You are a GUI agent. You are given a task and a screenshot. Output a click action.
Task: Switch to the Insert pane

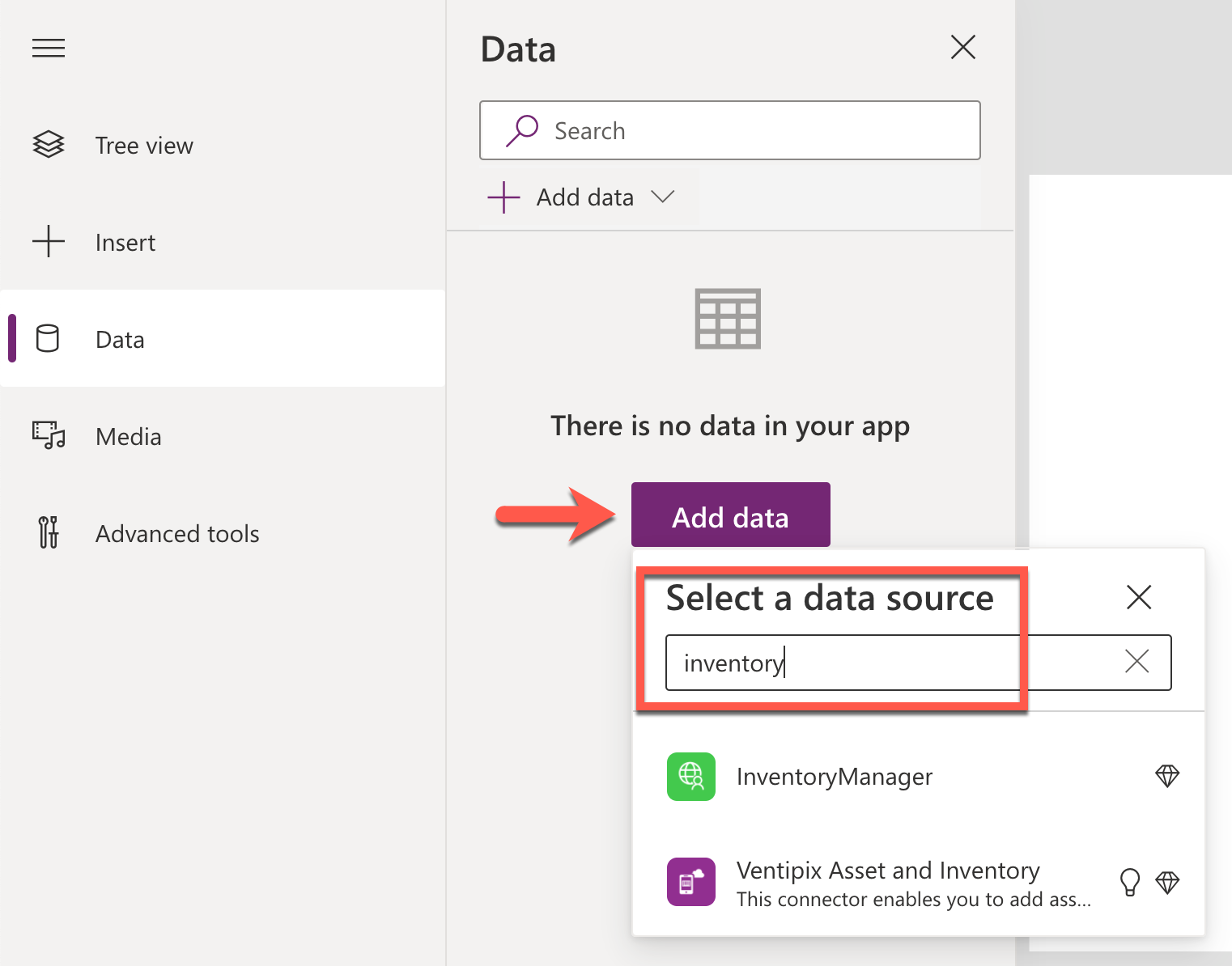coord(223,243)
